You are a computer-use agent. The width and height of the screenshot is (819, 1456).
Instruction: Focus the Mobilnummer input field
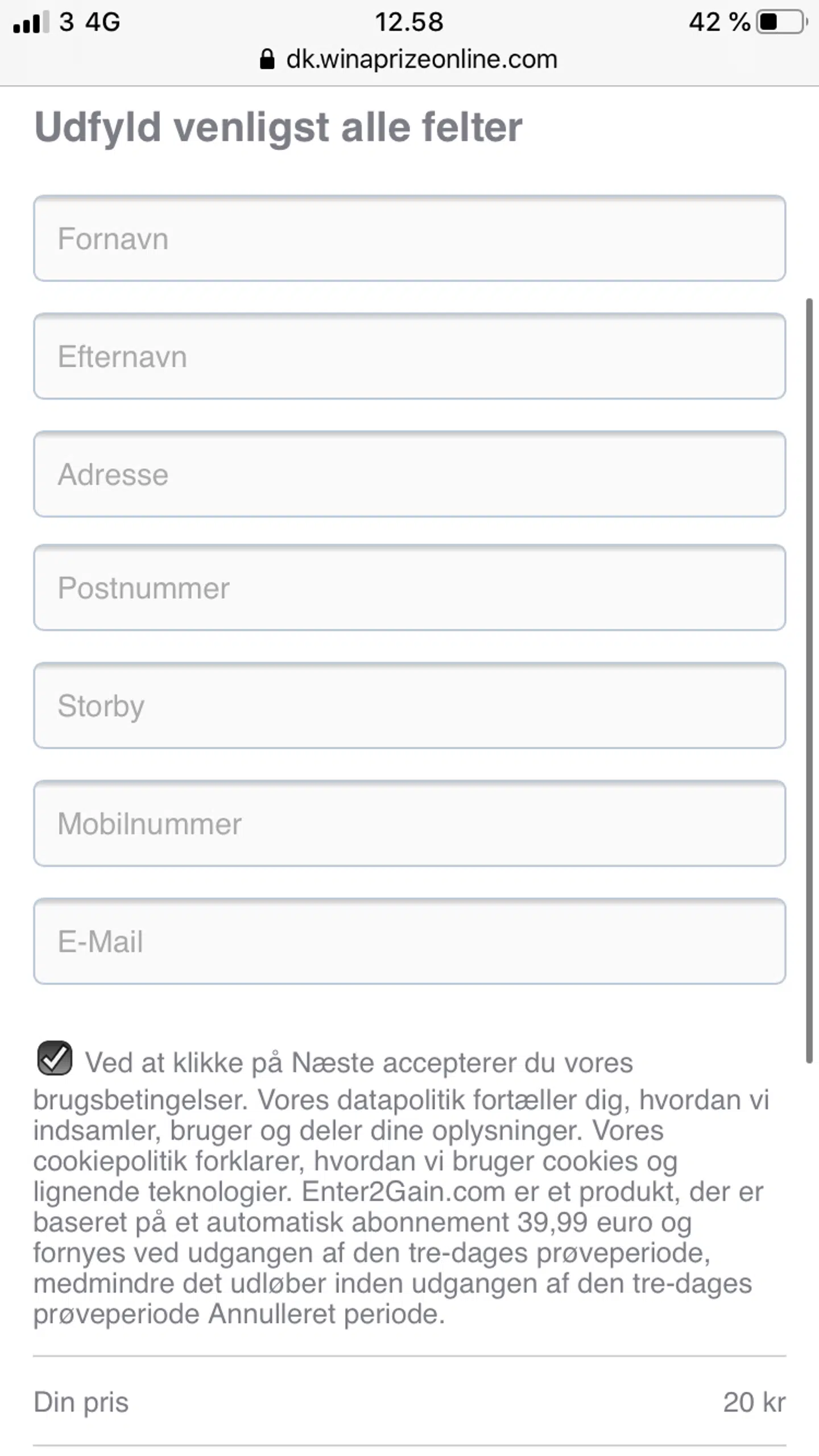409,823
